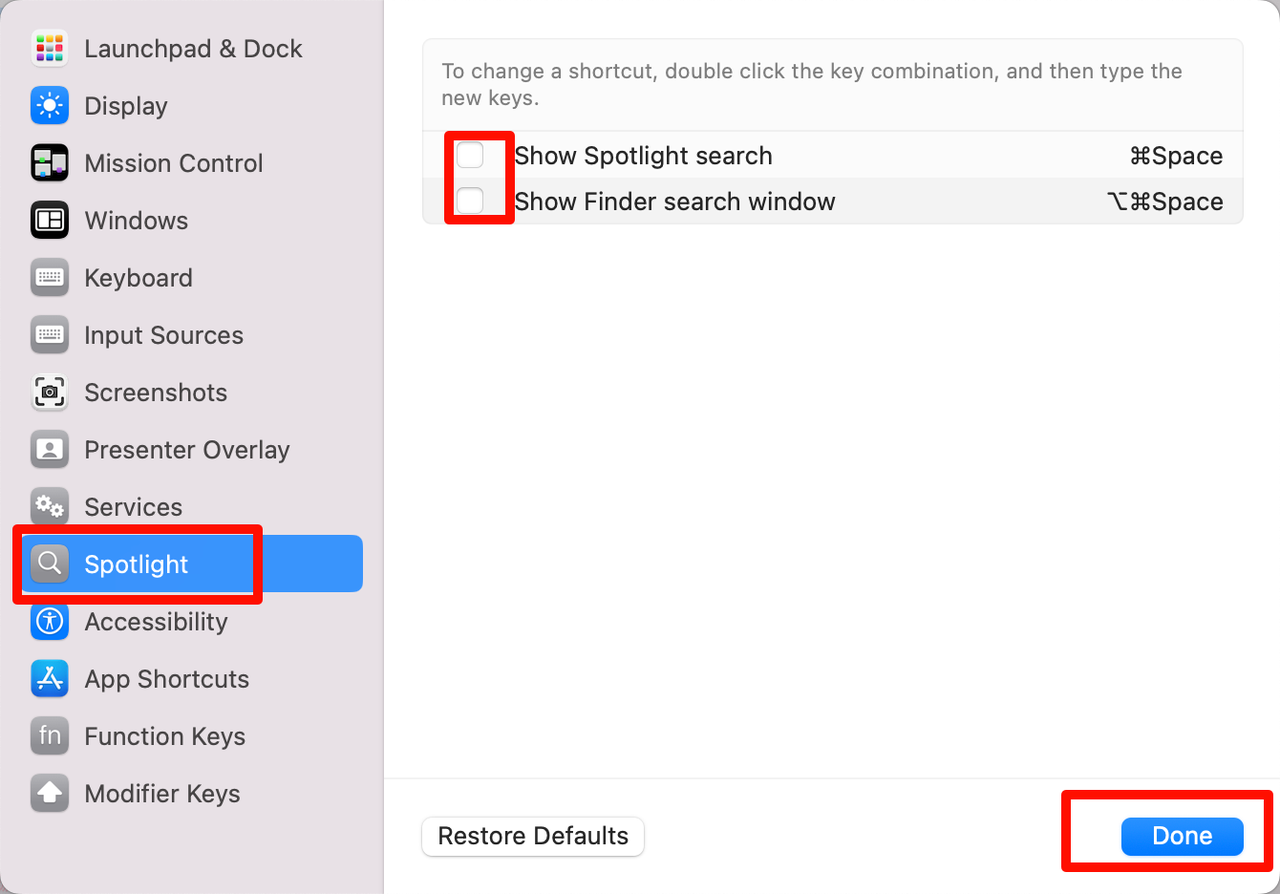Click the ⌥⌘Space Finder search shortcut
Image resolution: width=1280 pixels, height=894 pixels.
(x=1164, y=201)
